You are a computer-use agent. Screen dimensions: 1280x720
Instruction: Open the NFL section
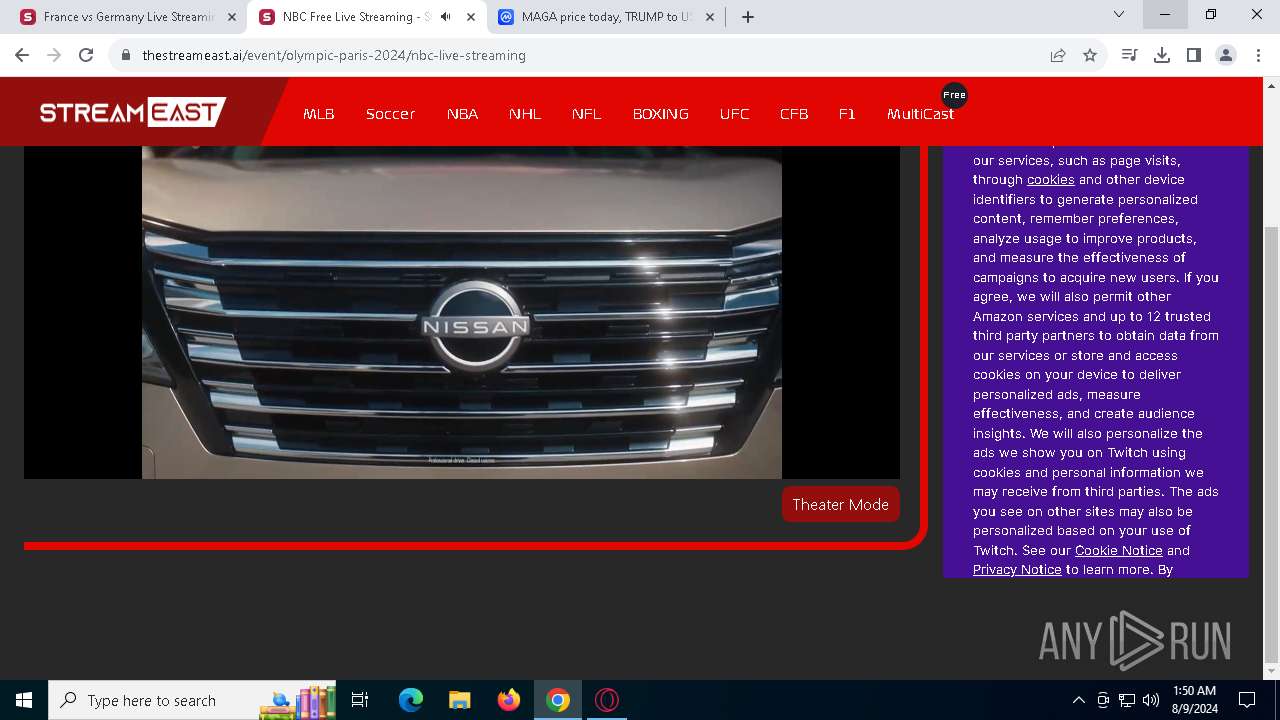pyautogui.click(x=587, y=114)
